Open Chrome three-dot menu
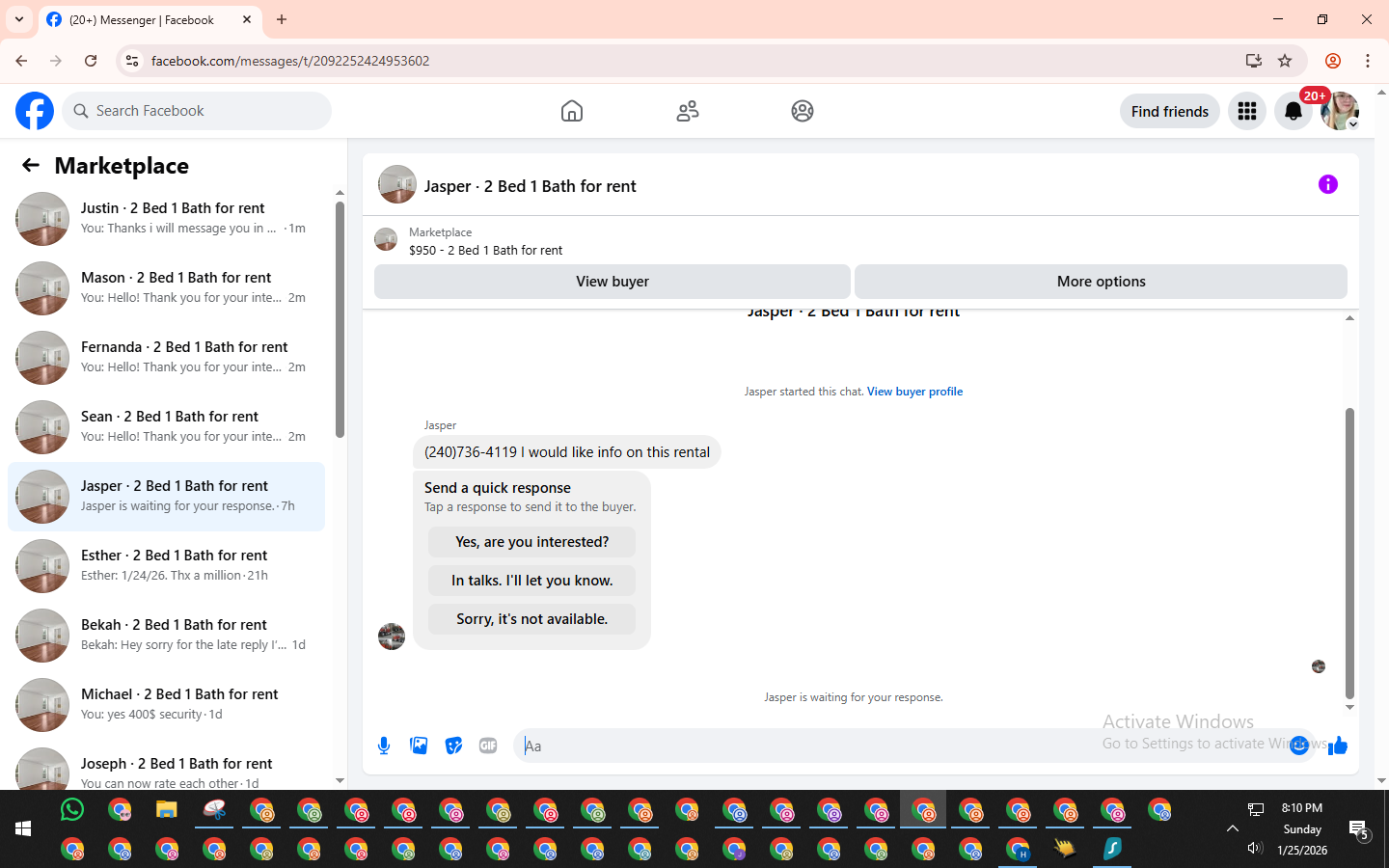The height and width of the screenshot is (868, 1389). coord(1368,61)
